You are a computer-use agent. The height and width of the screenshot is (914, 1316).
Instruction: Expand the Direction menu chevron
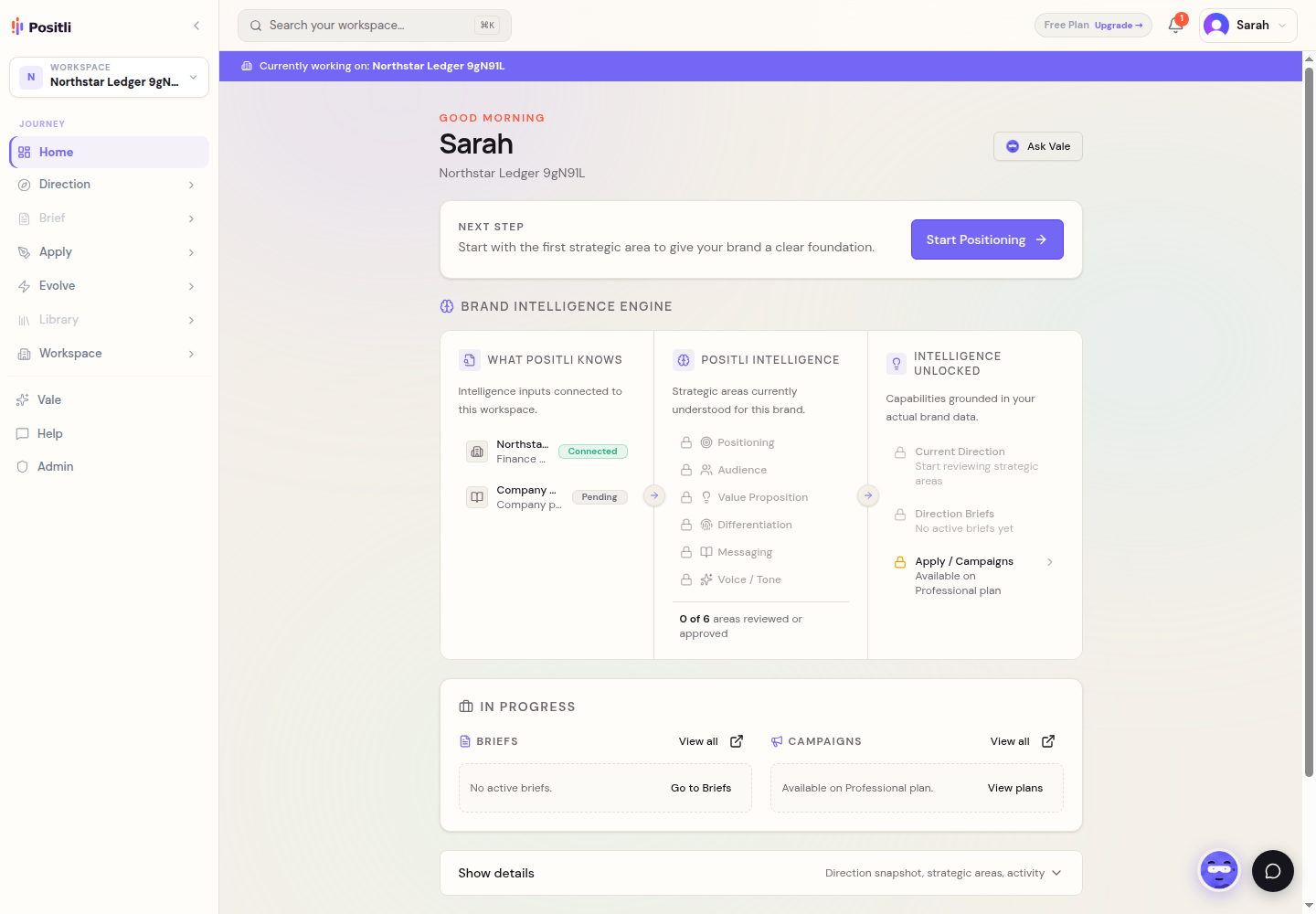pos(191,185)
